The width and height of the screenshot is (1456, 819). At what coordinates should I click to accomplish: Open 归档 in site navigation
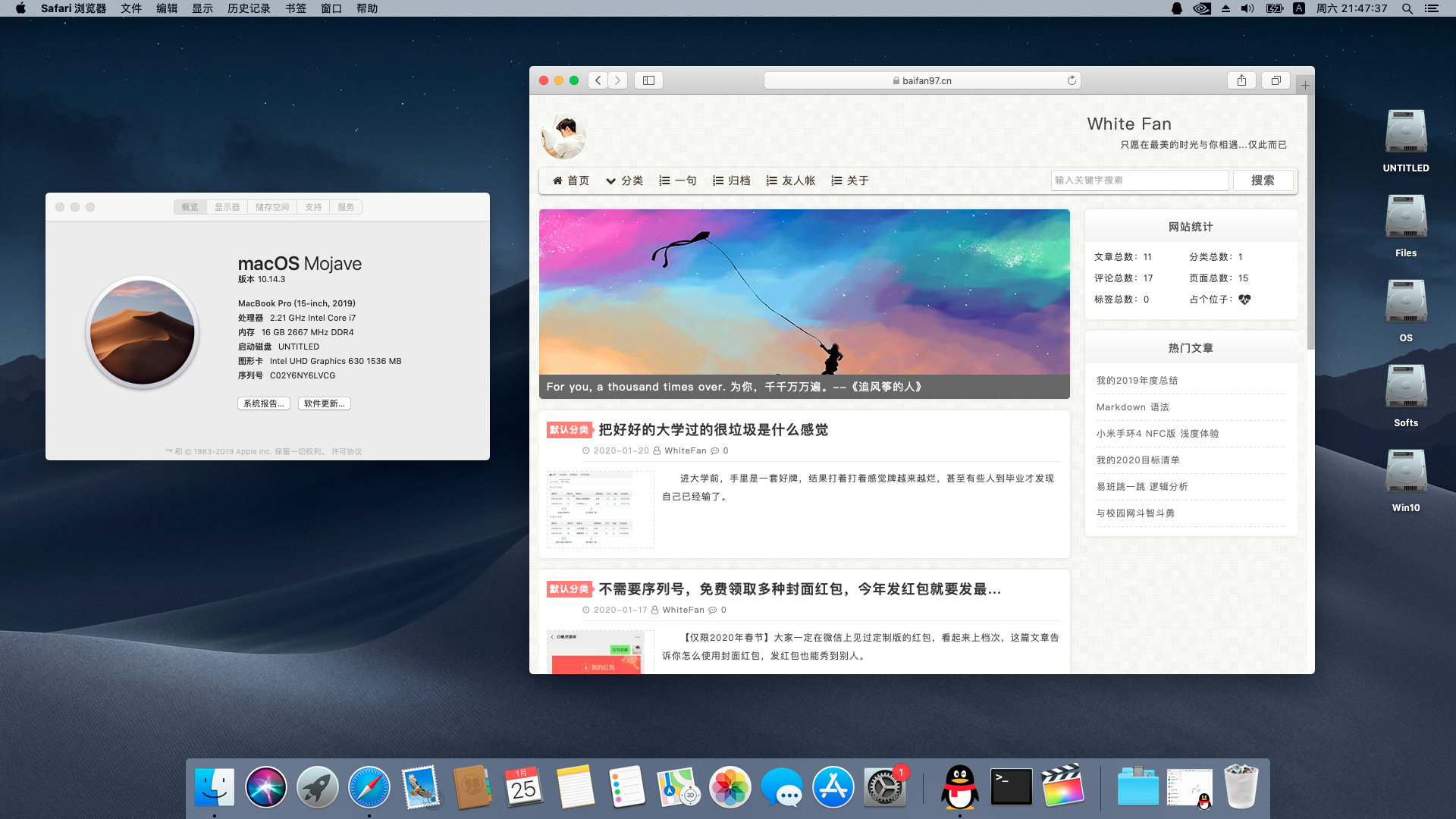pos(731,180)
